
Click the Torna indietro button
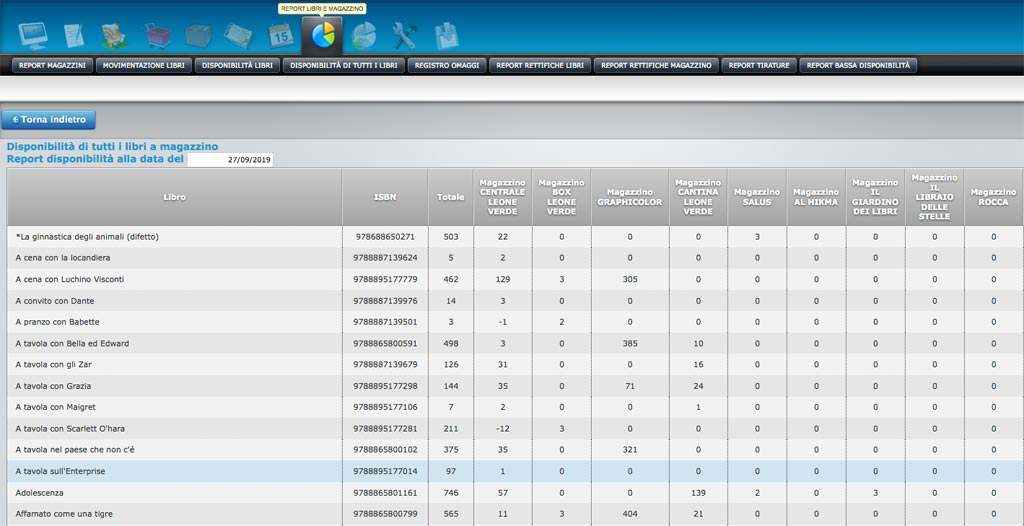[49, 120]
